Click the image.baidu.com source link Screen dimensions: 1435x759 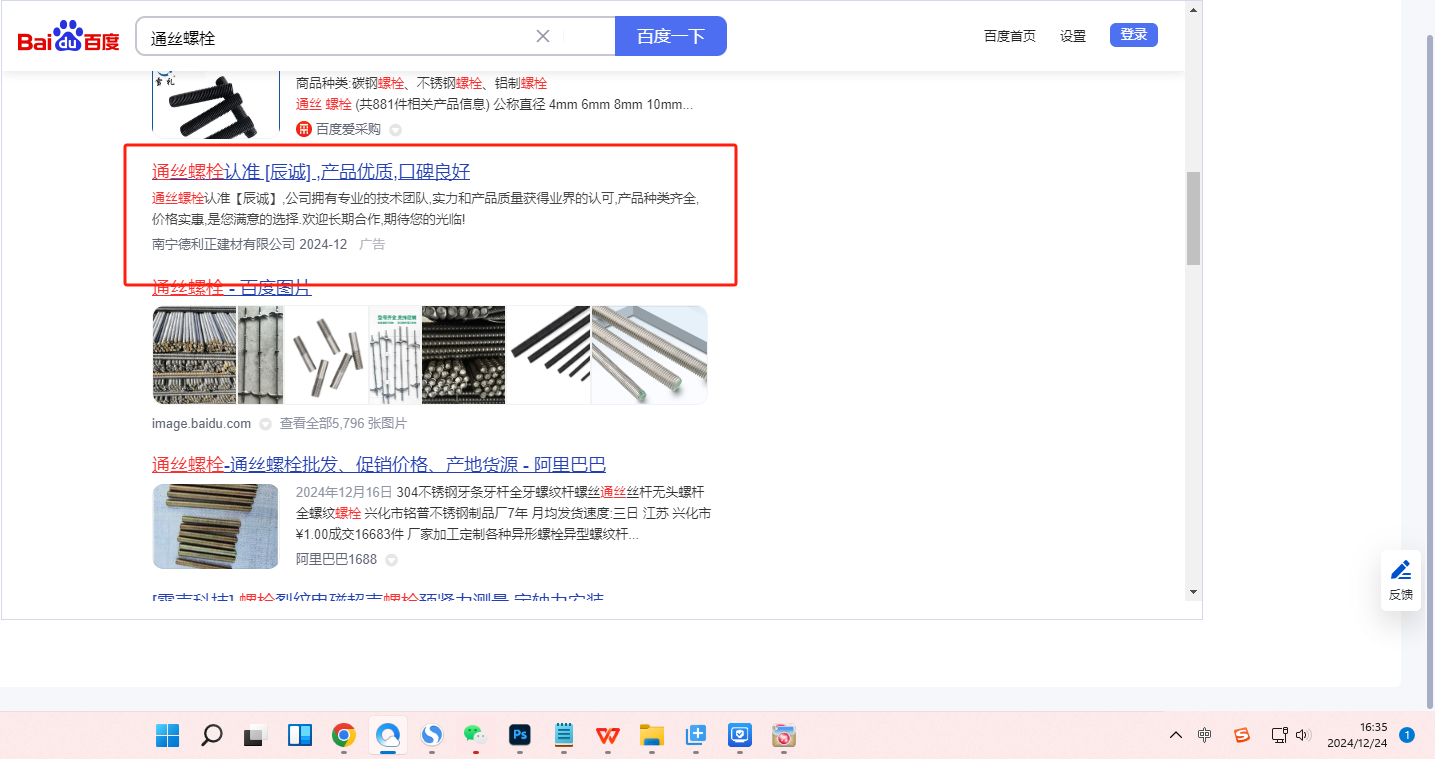click(202, 424)
